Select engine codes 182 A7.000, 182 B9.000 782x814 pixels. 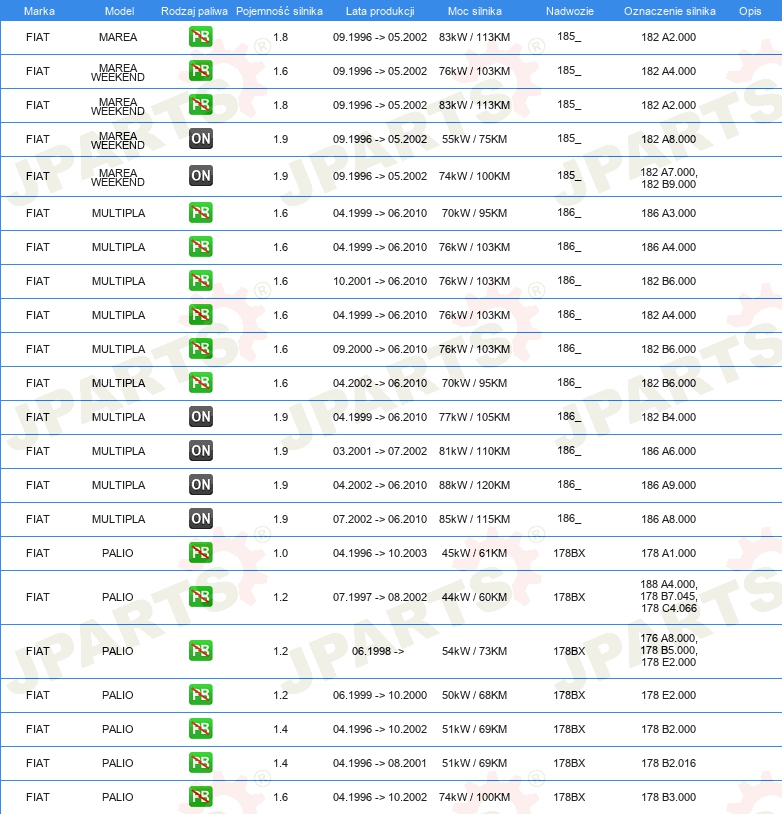click(668, 178)
